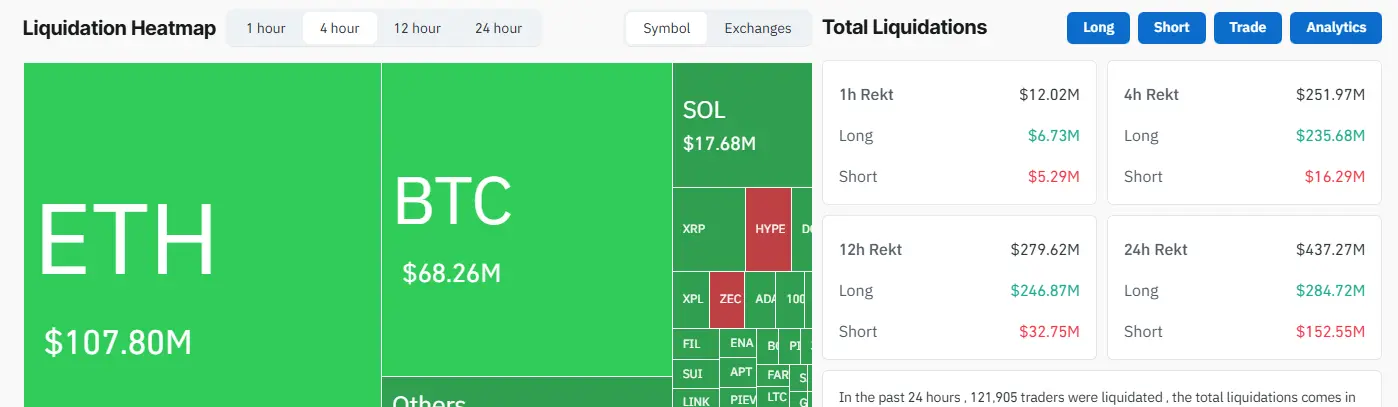Screen dimensions: 1398x407
Task: Open the Others heatmap block
Action: pos(525,393)
